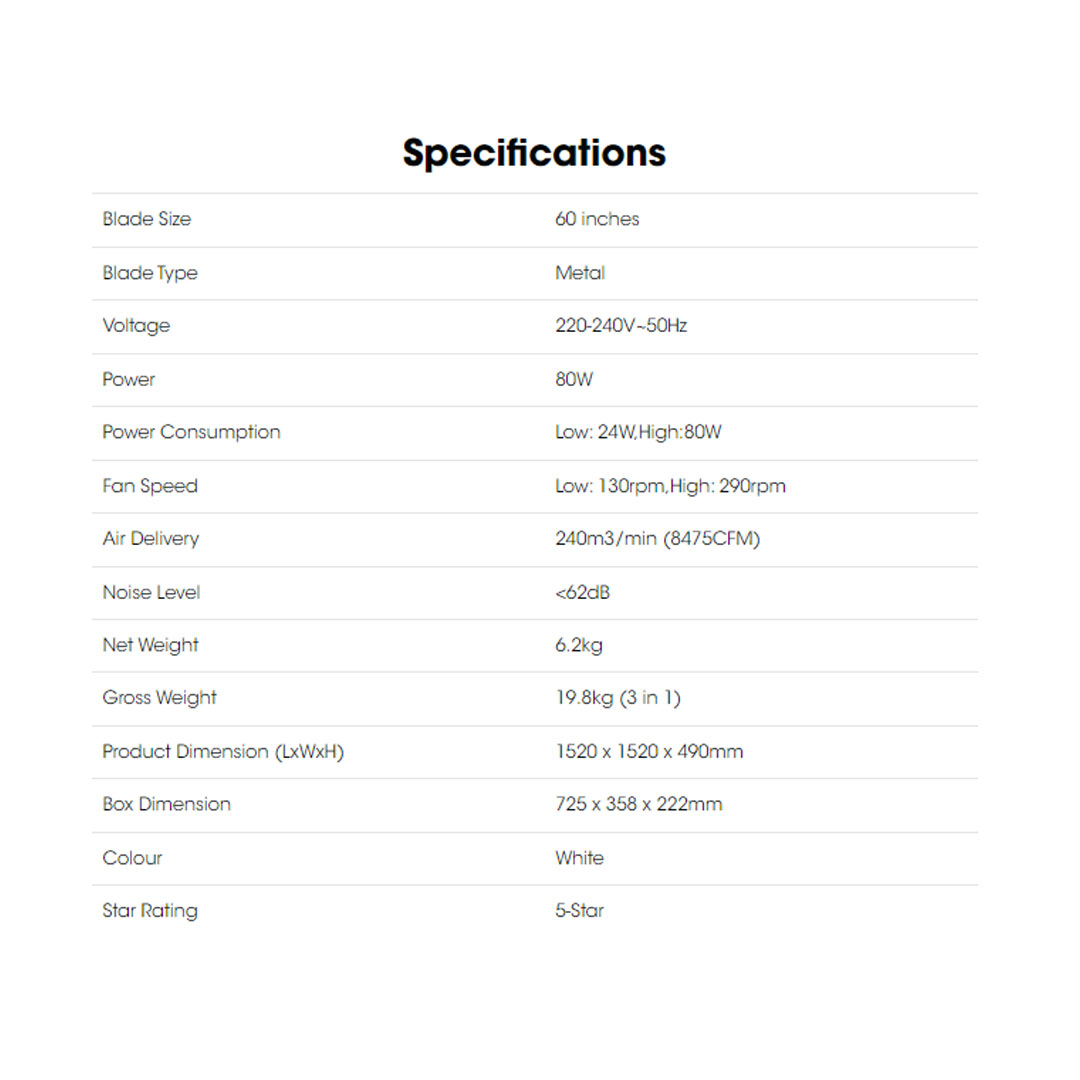This screenshot has height=1080, width=1080.
Task: Select the 130rpm/290rpm fan speed value
Action: click(x=670, y=486)
